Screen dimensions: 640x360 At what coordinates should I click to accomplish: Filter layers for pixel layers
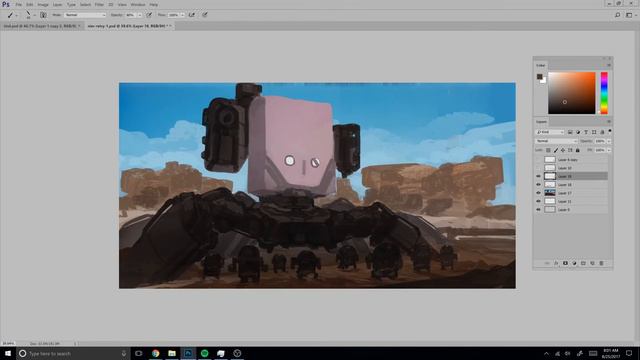click(570, 132)
